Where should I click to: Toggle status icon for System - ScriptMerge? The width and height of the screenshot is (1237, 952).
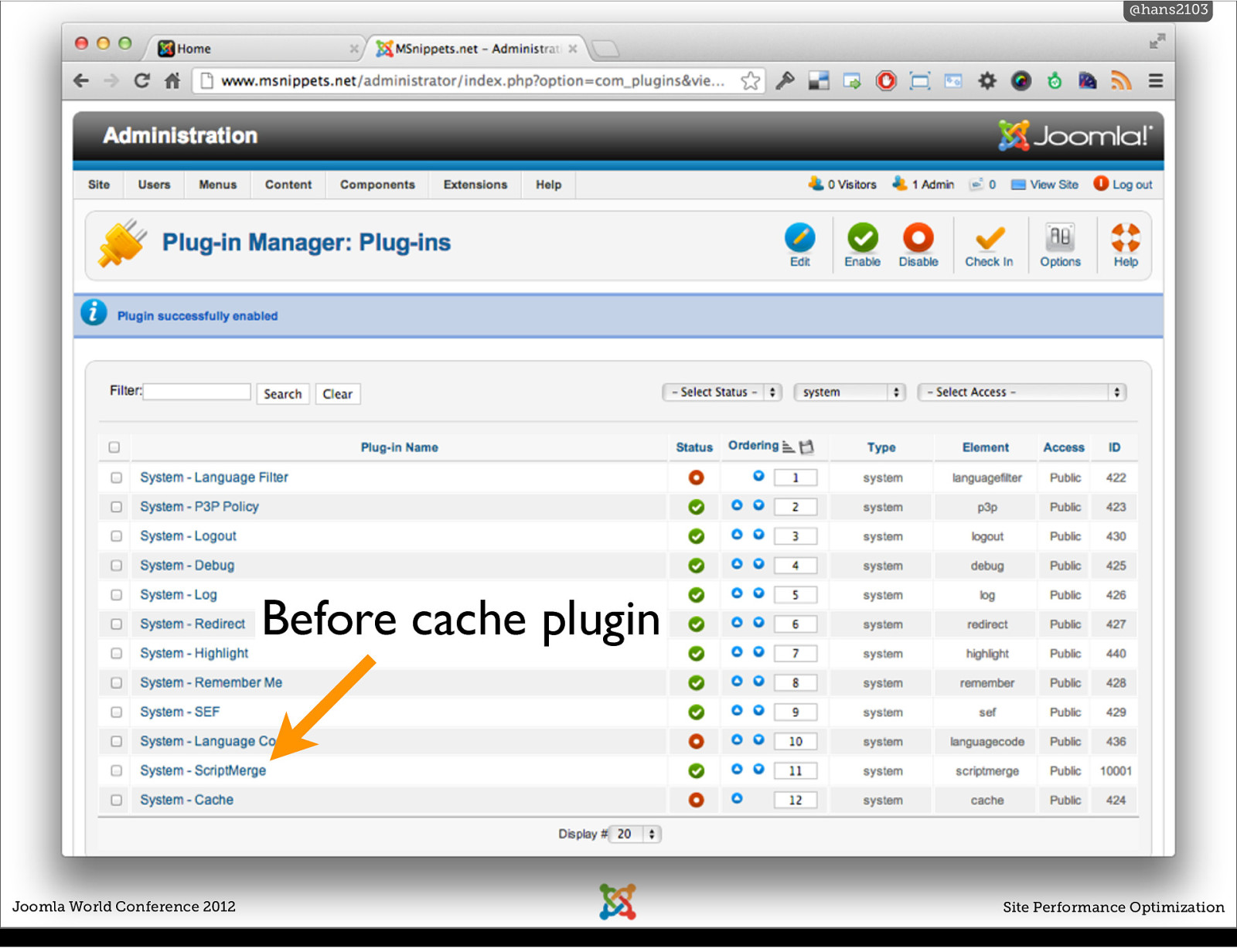(x=696, y=770)
